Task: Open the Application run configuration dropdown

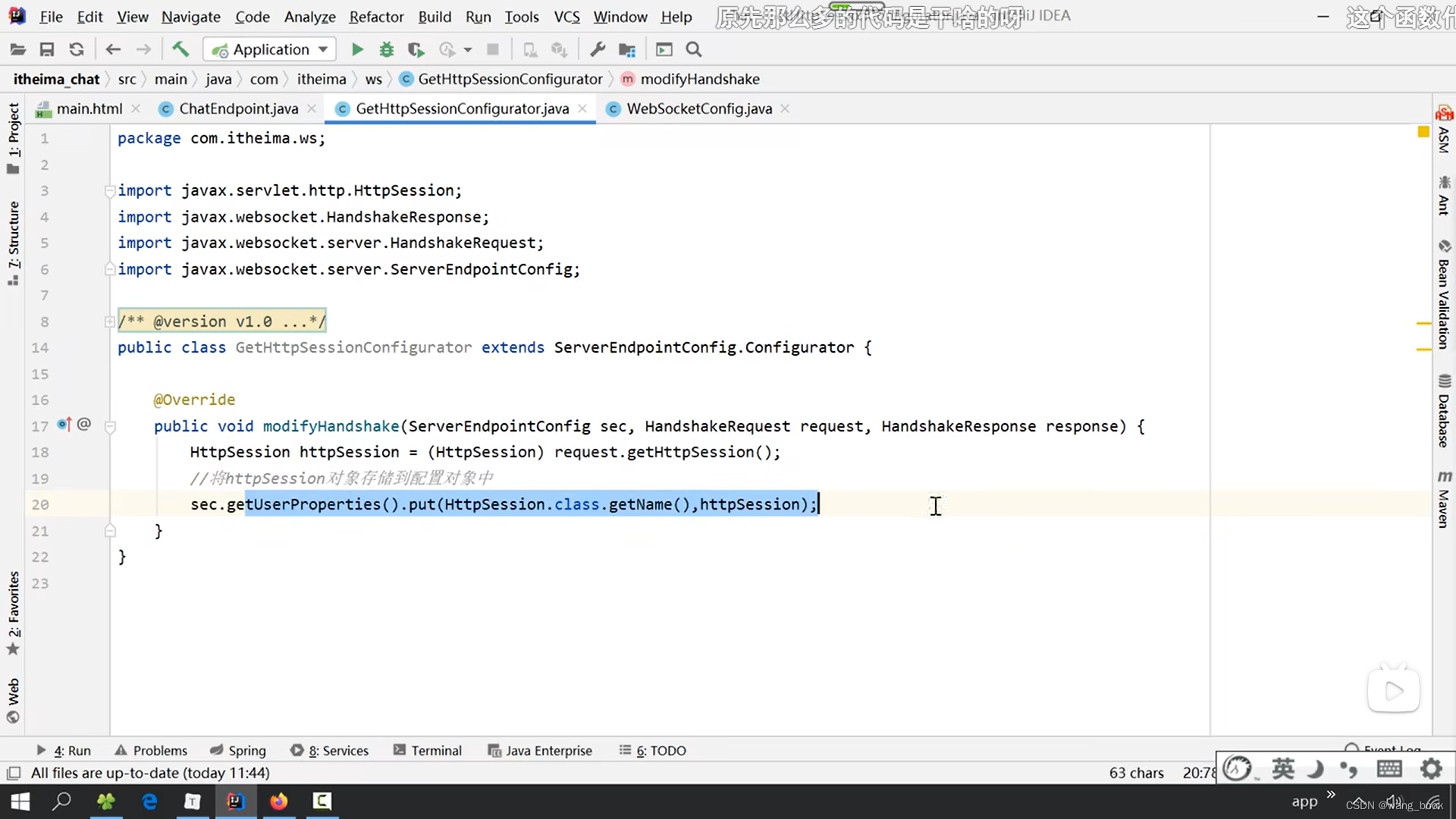Action: (269, 50)
